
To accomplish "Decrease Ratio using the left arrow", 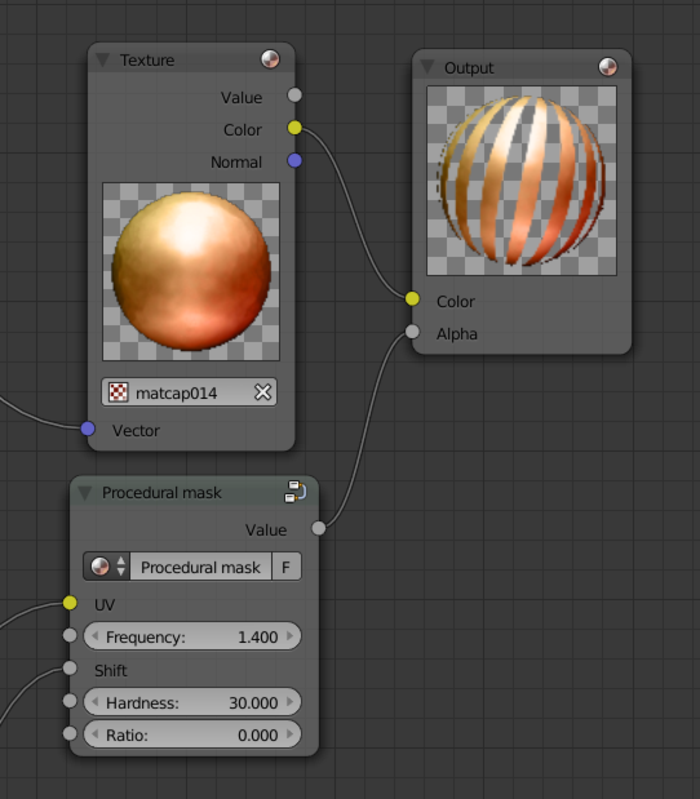I will point(95,735).
